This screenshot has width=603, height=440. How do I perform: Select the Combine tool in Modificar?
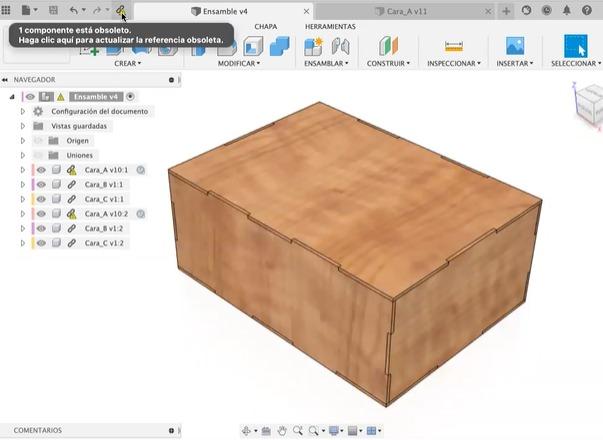(x=280, y=46)
